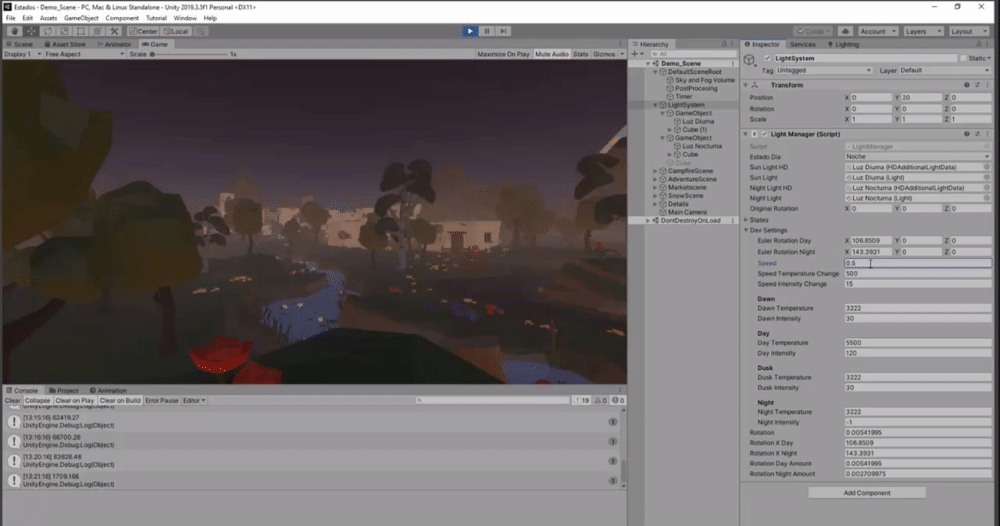
Task: Click object picker for Night Light field
Action: coord(987,198)
